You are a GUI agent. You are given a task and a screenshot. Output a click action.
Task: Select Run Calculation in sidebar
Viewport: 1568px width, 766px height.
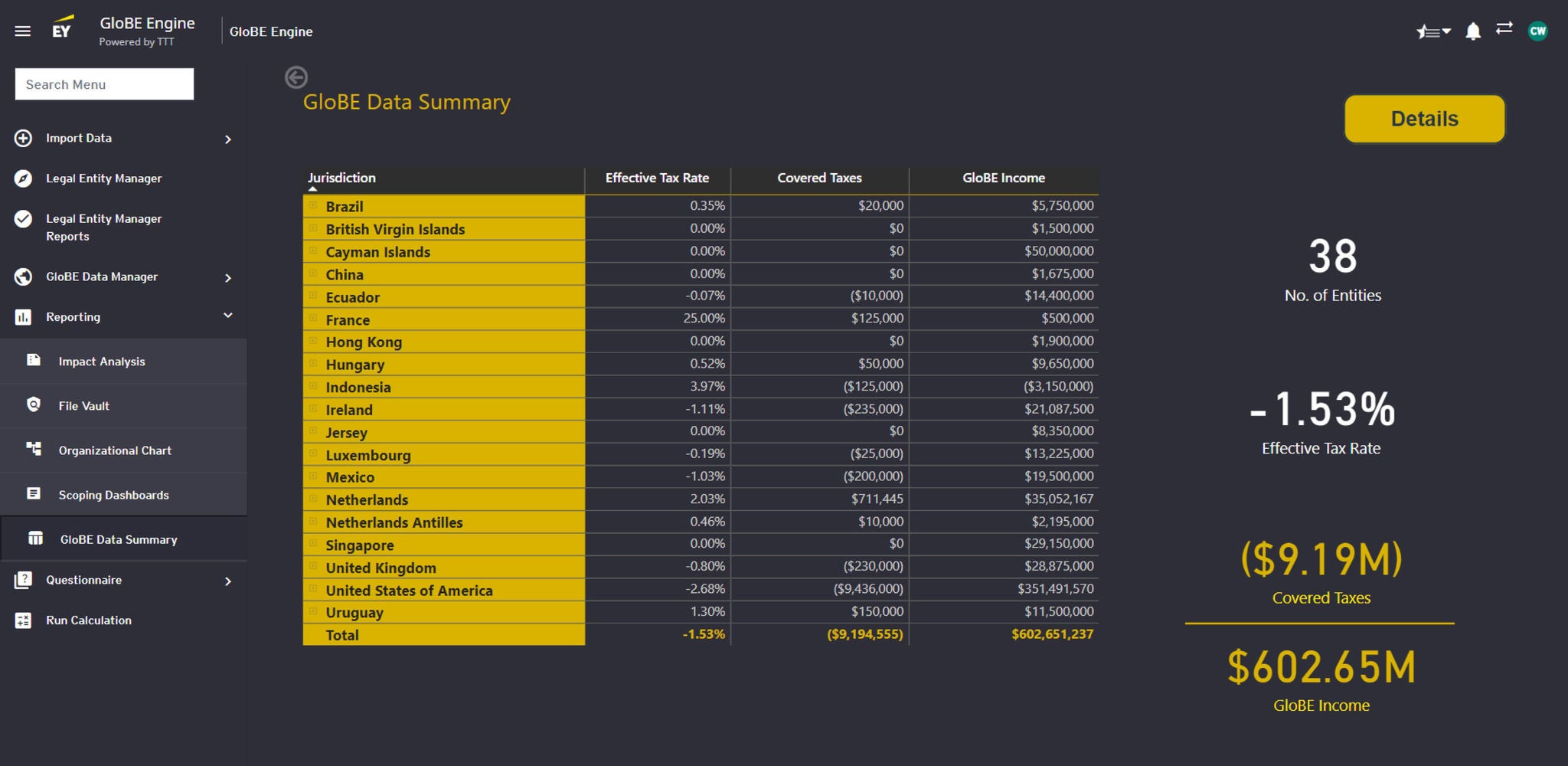tap(88, 620)
